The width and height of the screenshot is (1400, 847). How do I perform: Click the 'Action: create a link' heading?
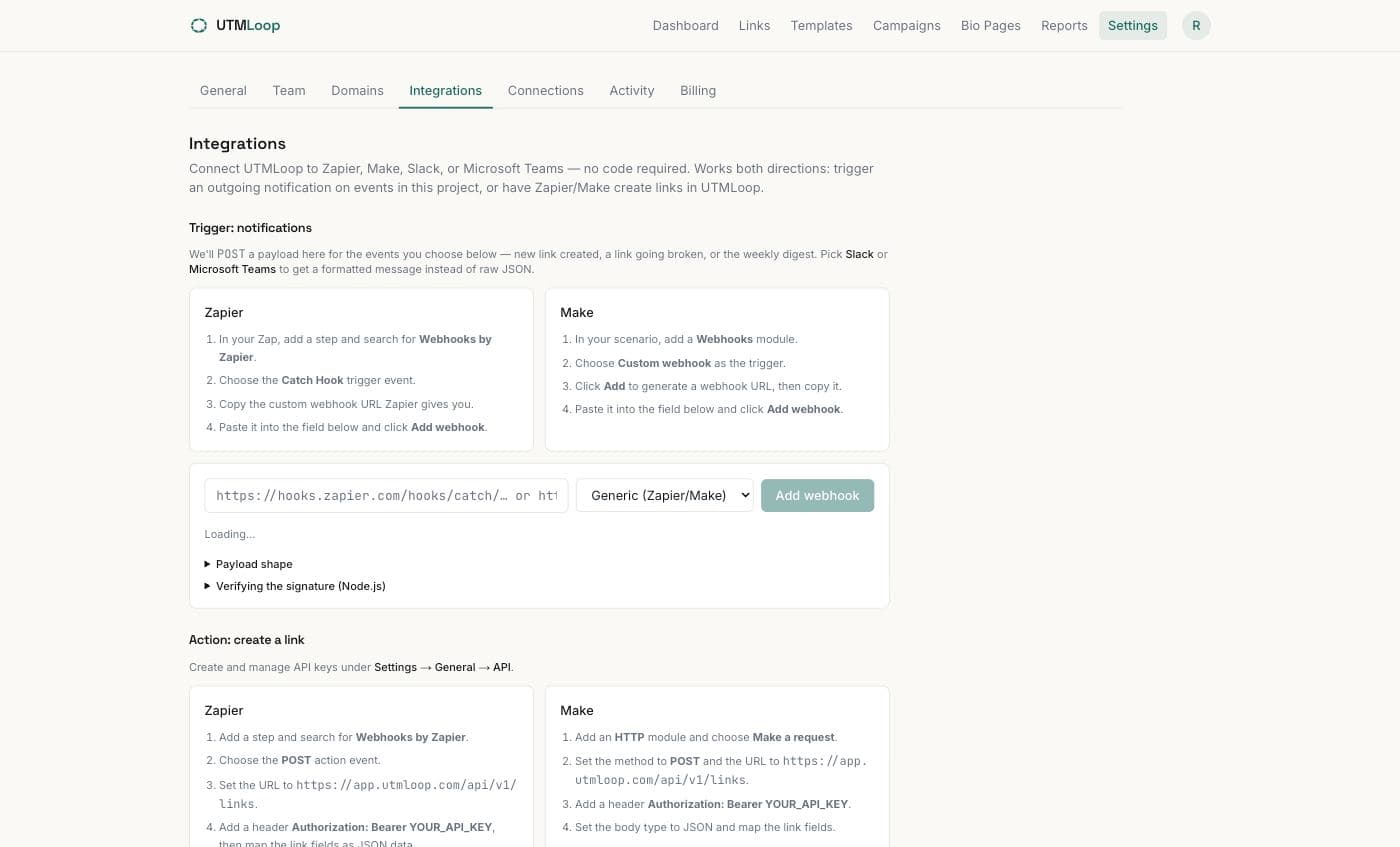[246, 640]
